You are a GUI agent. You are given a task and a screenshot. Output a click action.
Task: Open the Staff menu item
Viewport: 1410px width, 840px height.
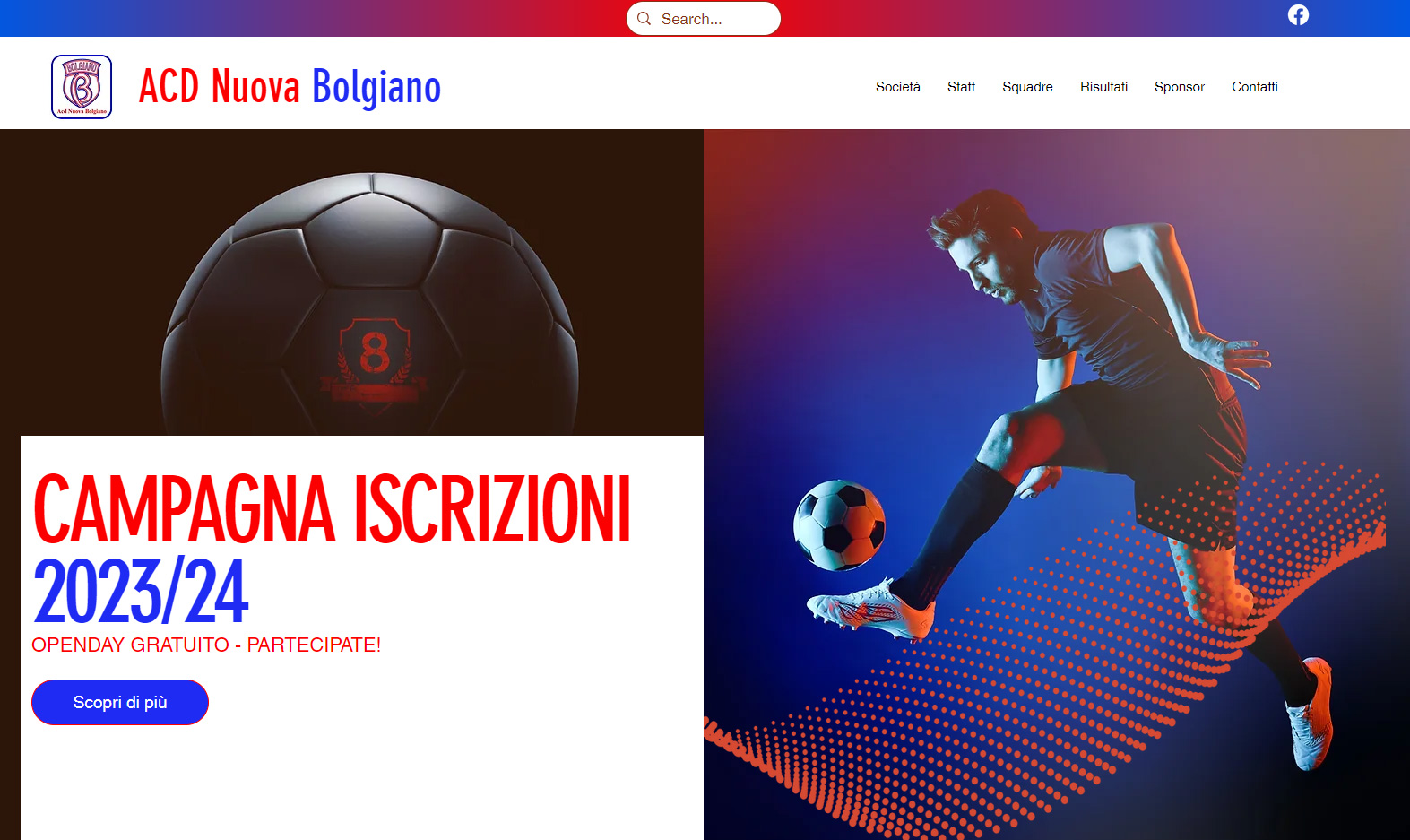(961, 87)
